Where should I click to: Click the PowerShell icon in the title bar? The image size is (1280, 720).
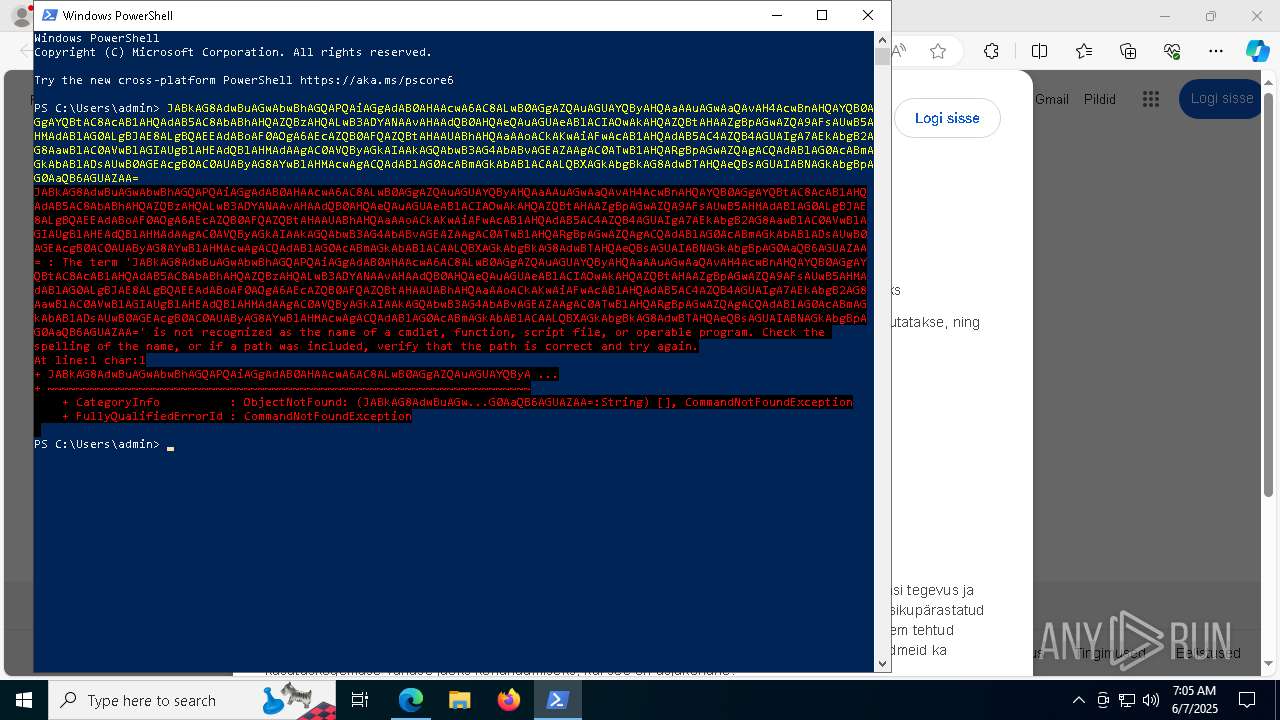pos(49,15)
